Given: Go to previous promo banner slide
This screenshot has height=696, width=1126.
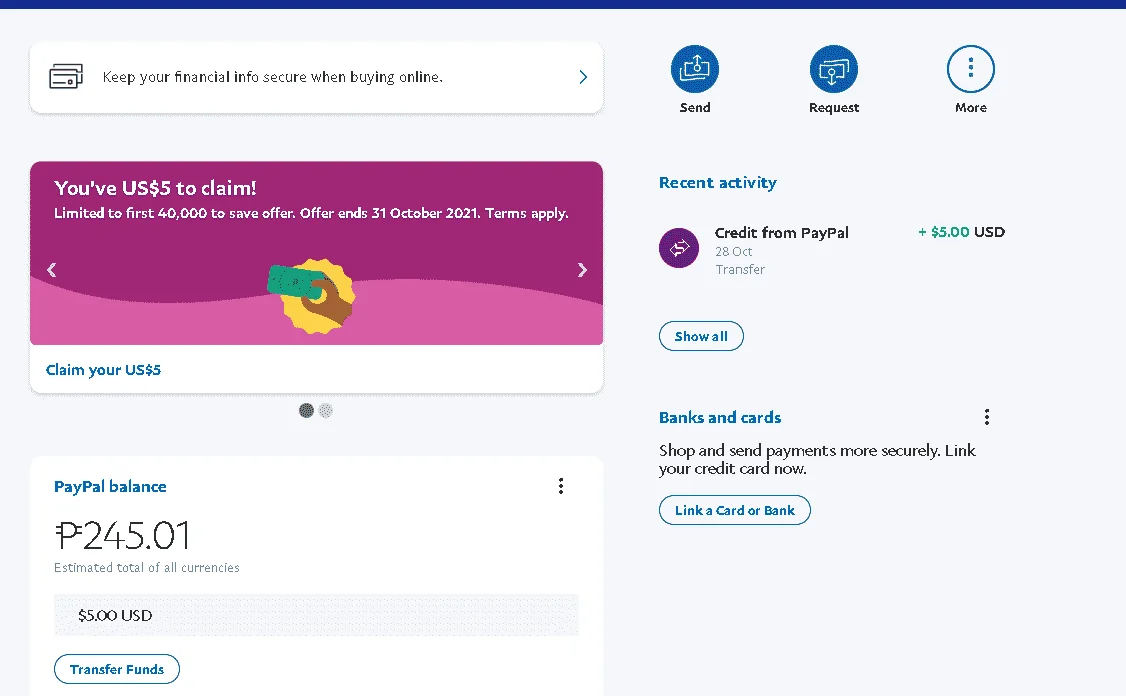Looking at the screenshot, I should (51, 270).
